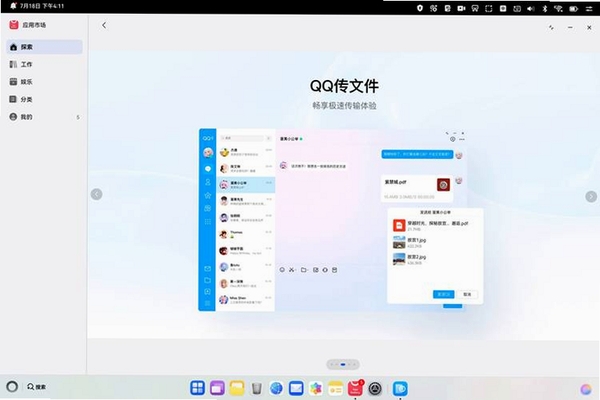
Task: Open the notification bell in the status bar
Action: click(x=13, y=6)
